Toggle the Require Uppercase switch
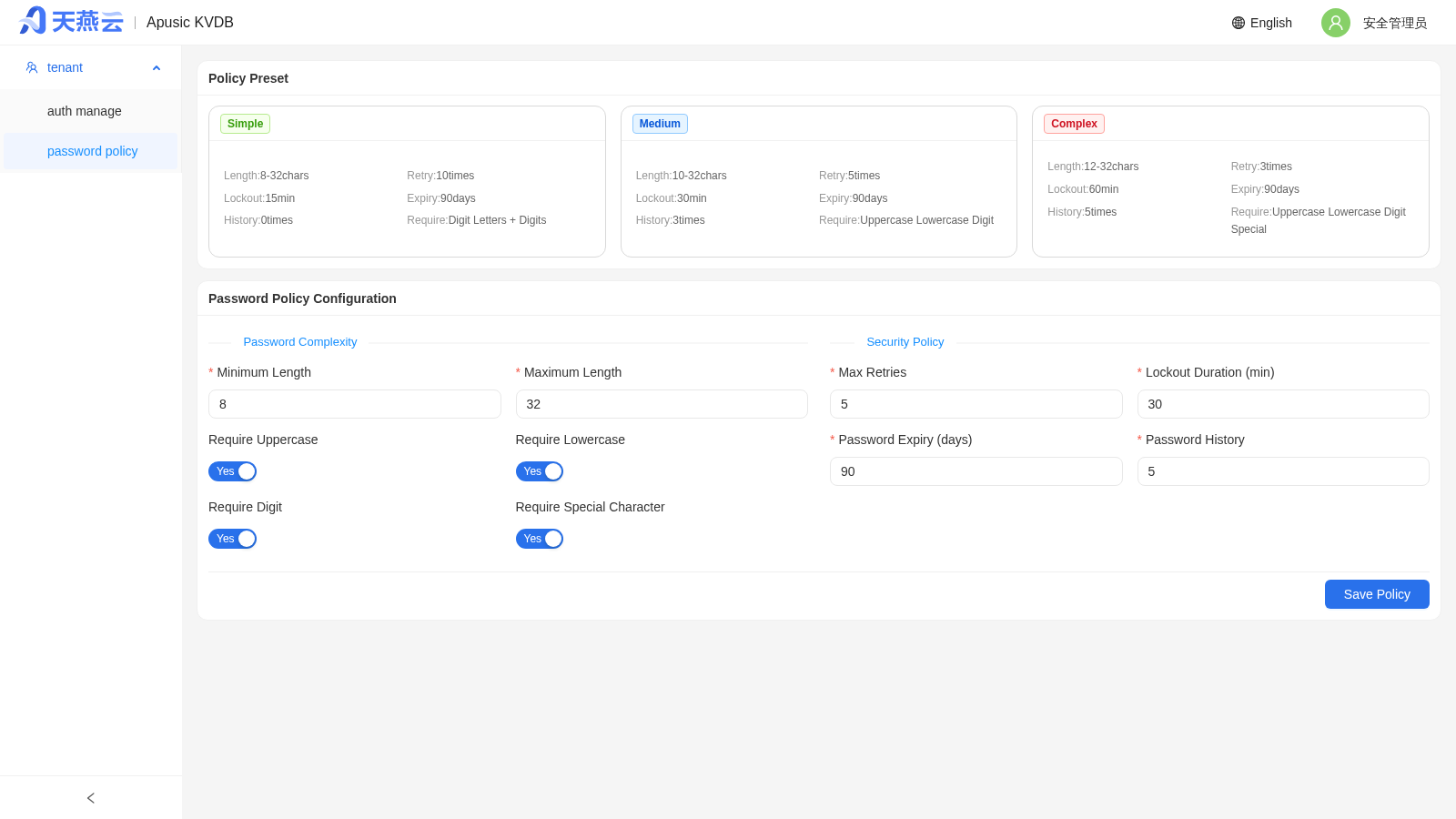This screenshot has width=1456, height=819. pyautogui.click(x=232, y=471)
